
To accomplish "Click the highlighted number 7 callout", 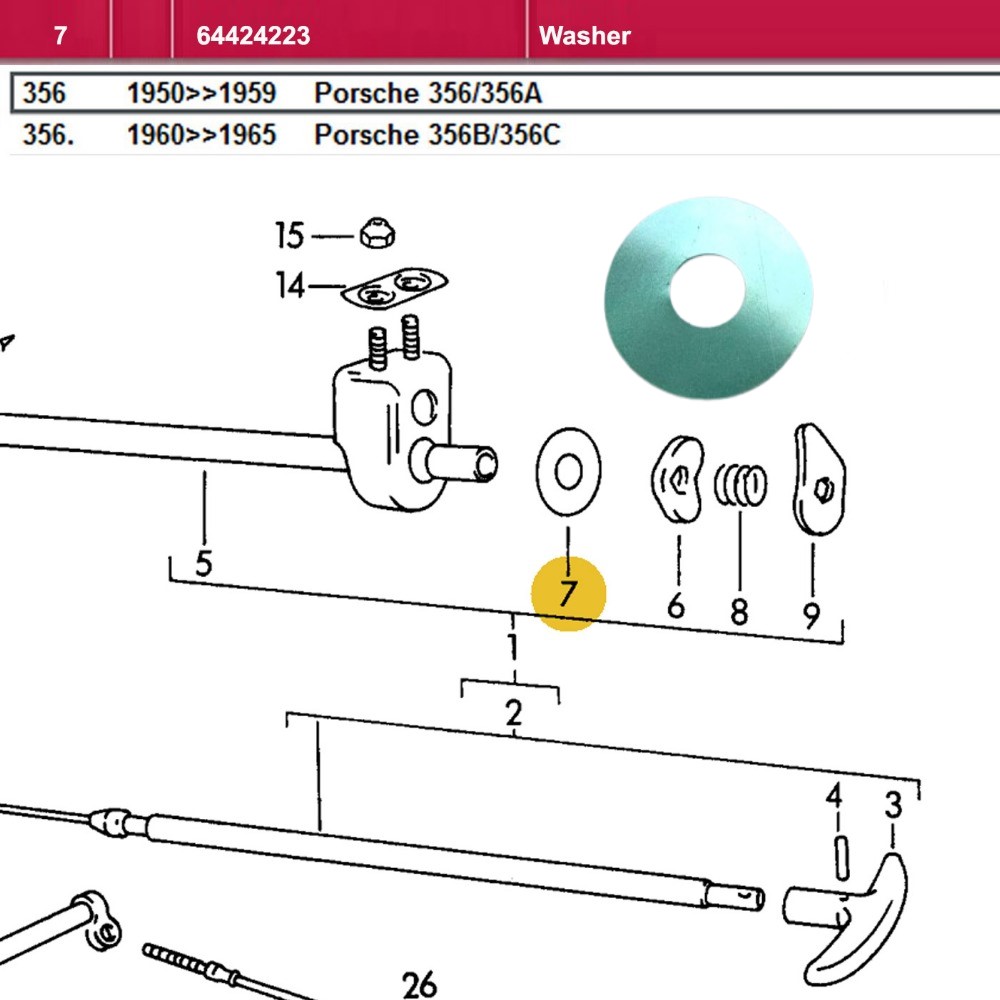I will click(x=568, y=595).
